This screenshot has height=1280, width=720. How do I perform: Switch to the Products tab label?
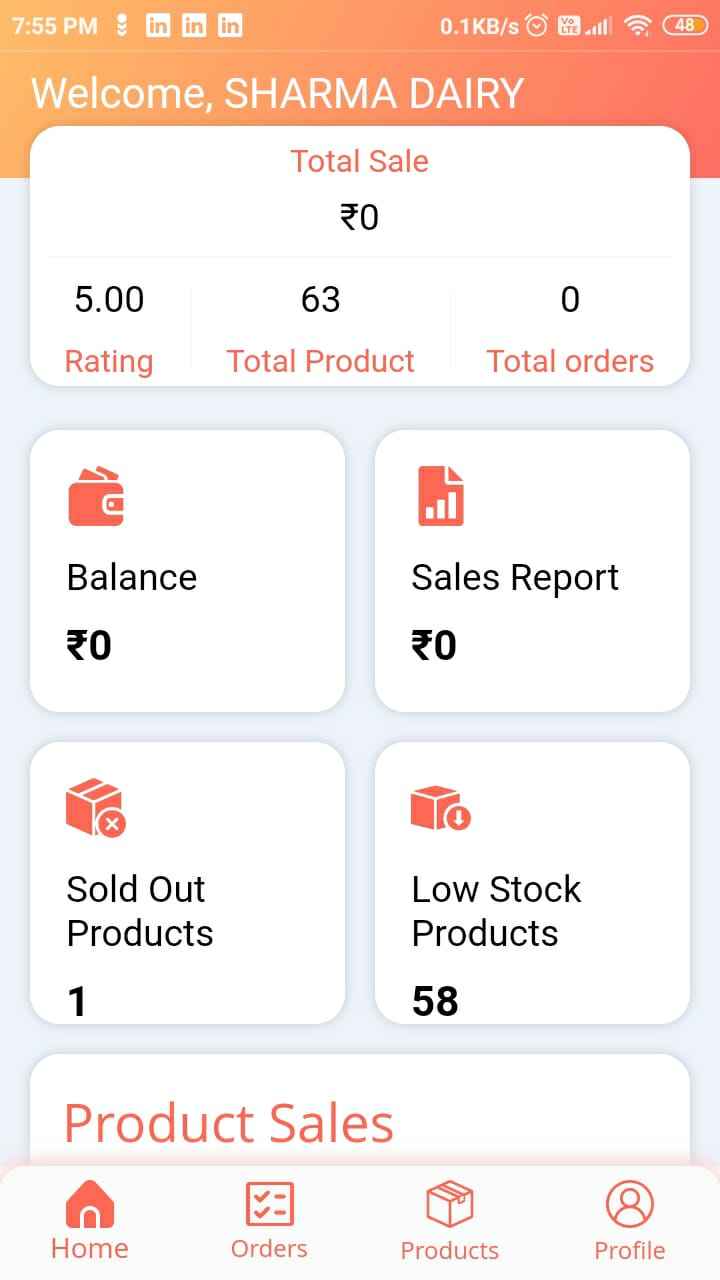449,1250
